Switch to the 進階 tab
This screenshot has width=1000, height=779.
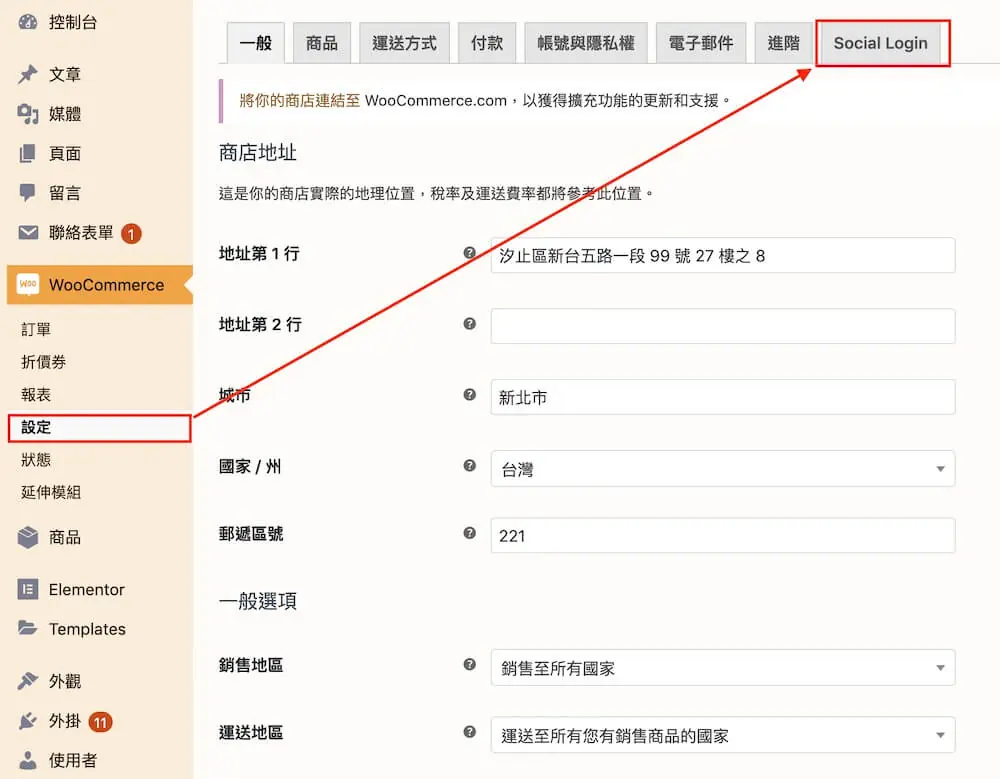pos(783,43)
